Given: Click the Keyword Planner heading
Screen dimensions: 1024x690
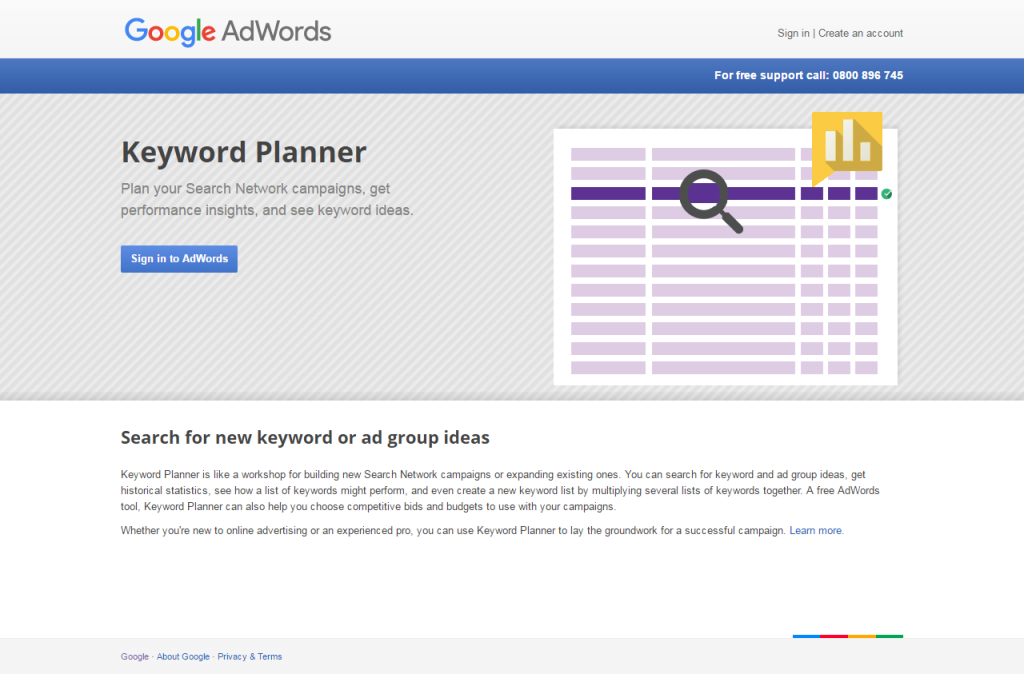Looking at the screenshot, I should 244,152.
